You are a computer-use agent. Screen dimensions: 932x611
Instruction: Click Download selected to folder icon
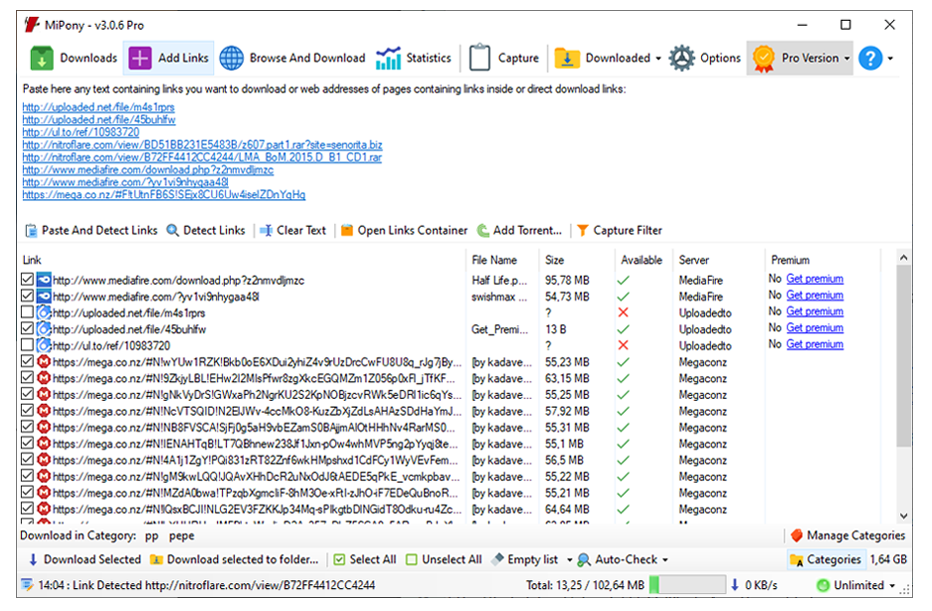156,559
